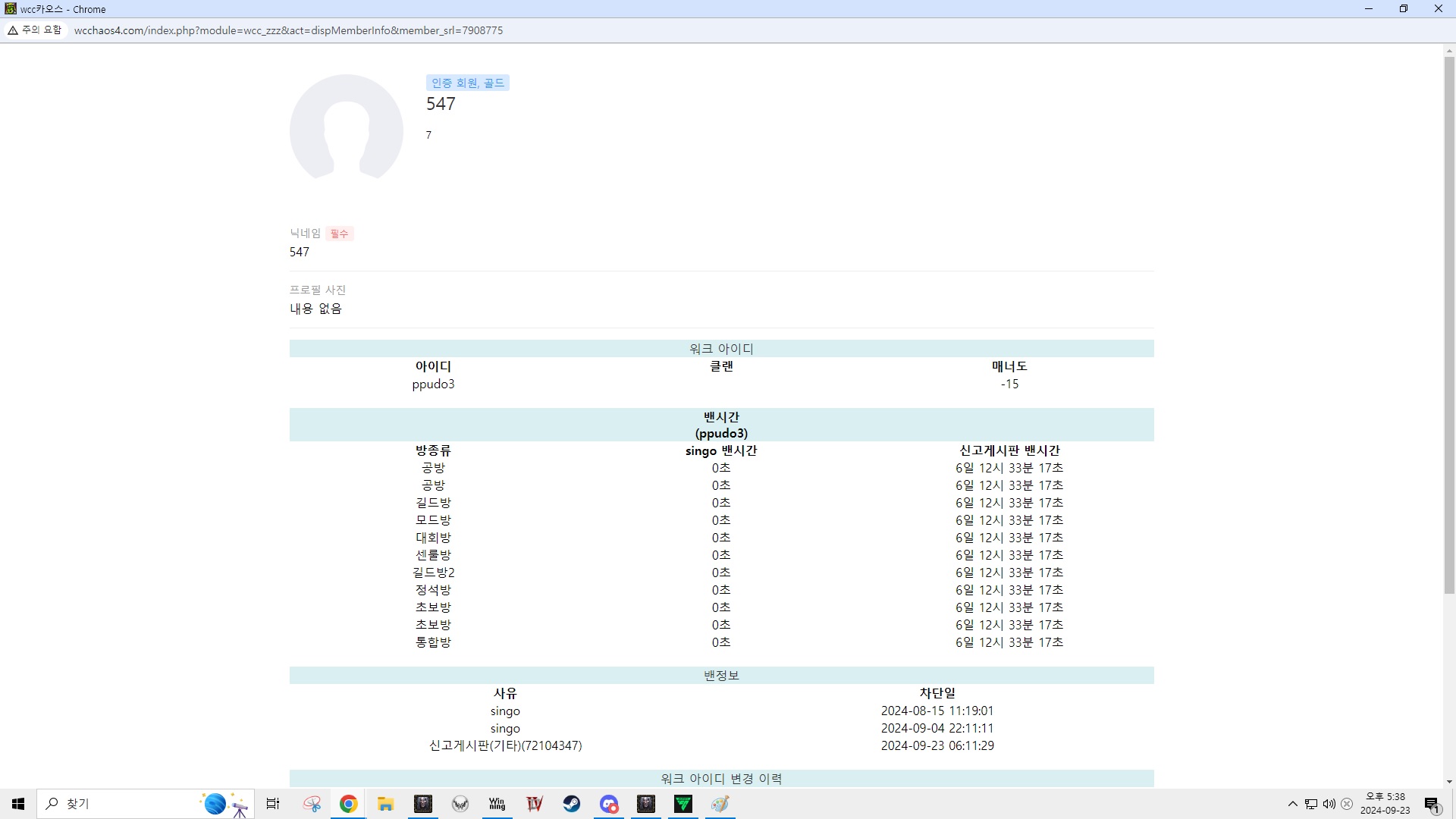The width and height of the screenshot is (1456, 819).
Task: Open File Explorer from the taskbar
Action: [386, 804]
